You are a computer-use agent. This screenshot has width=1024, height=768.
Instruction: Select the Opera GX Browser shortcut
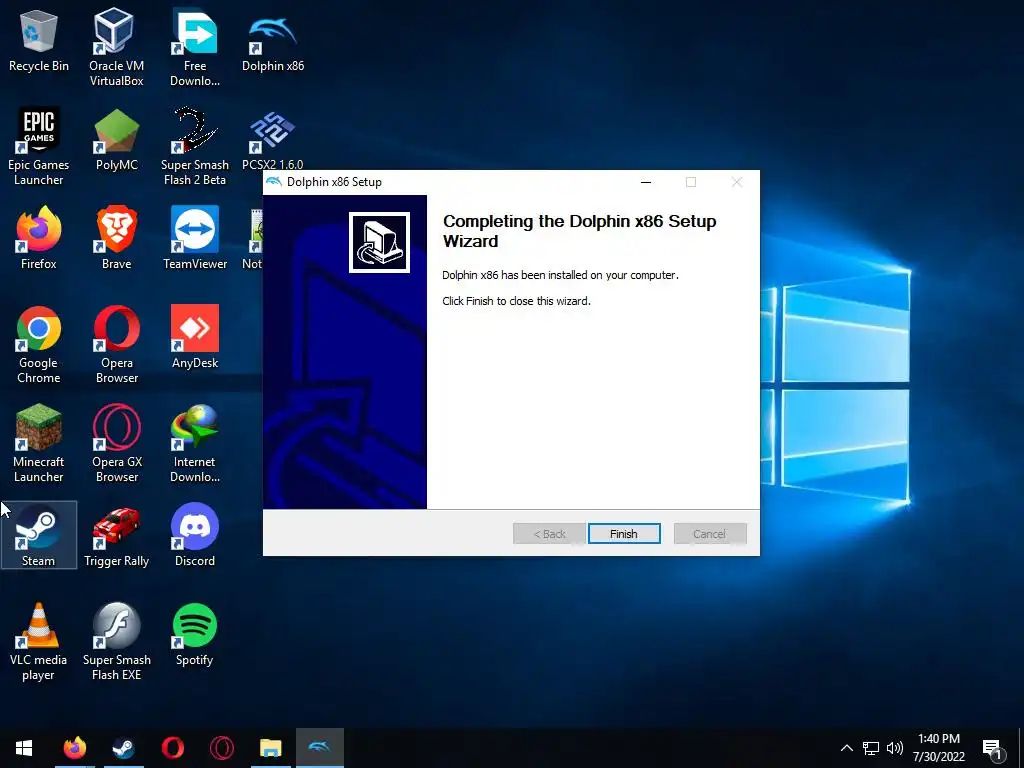coord(116,444)
